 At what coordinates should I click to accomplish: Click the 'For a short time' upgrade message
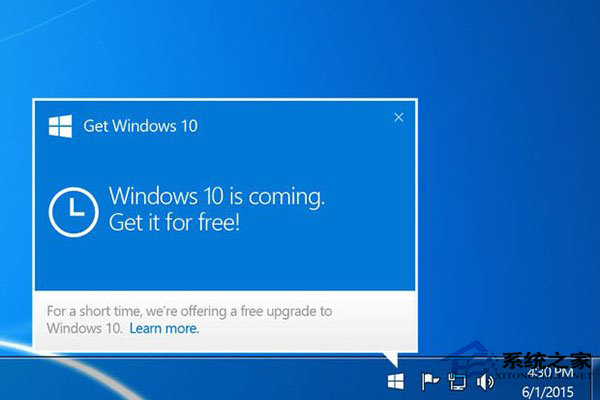pos(189,320)
